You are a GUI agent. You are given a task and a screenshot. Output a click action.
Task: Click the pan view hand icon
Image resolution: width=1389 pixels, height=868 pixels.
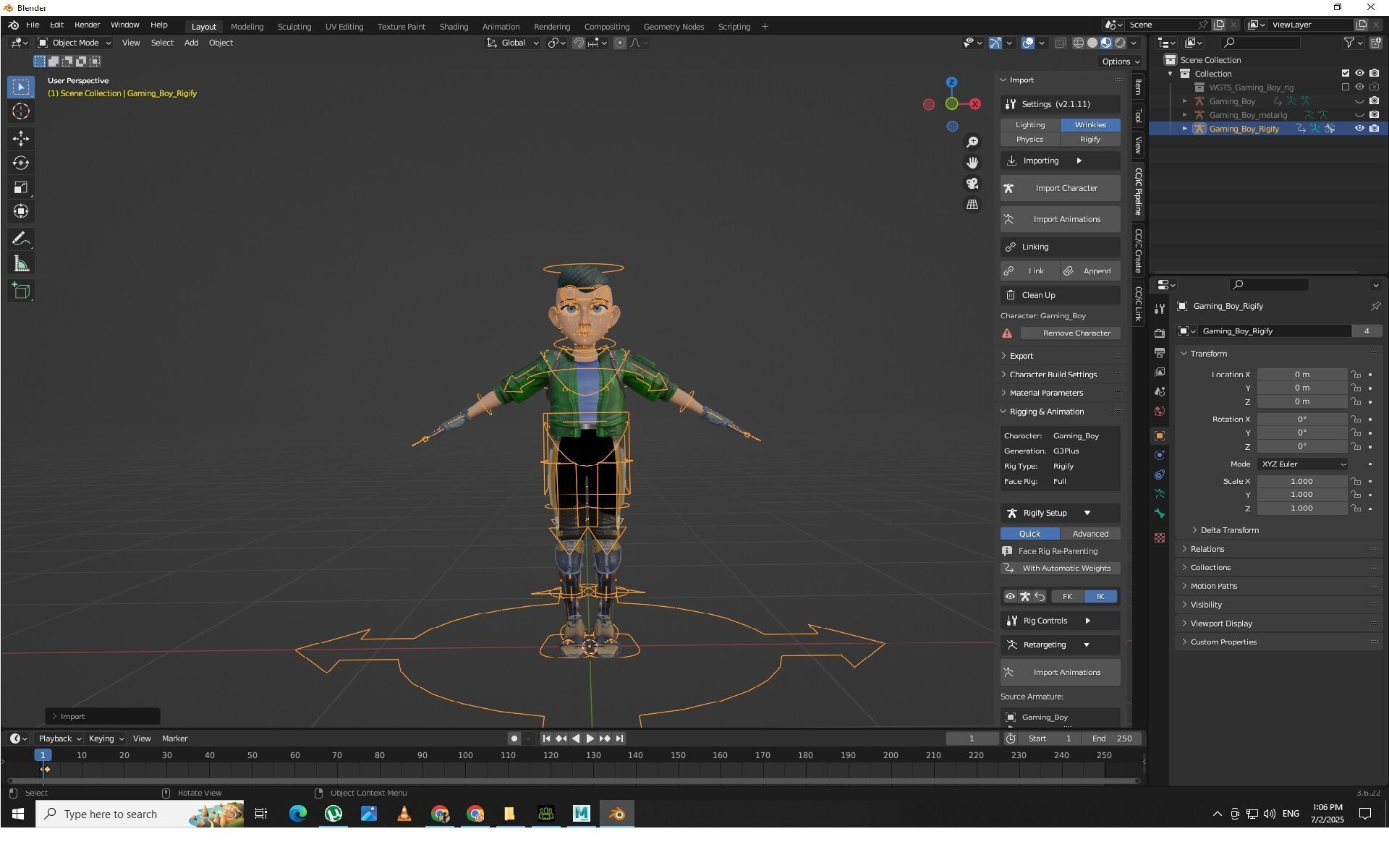972,163
